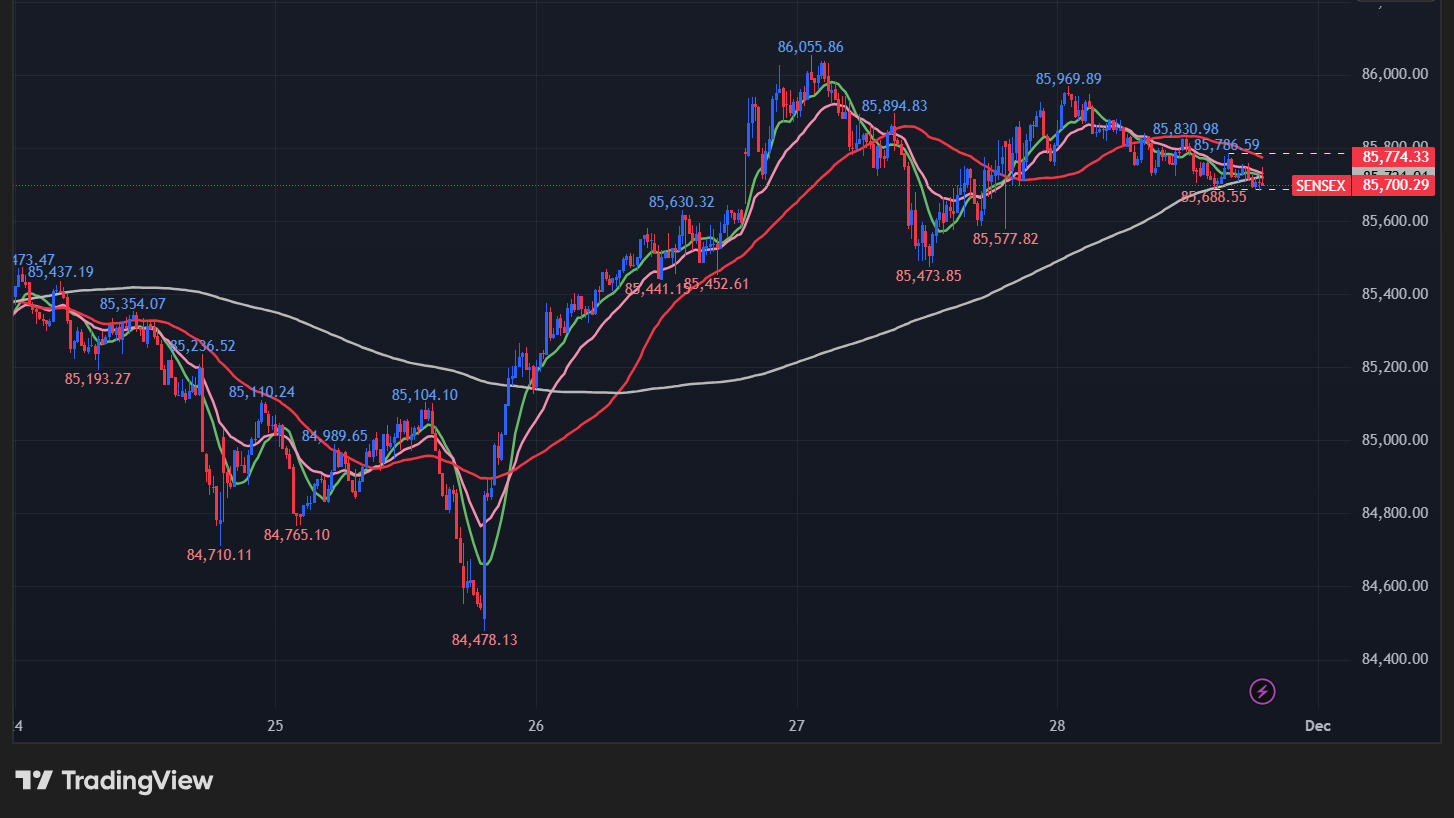Screen dimensions: 1454x818
Task: Select date 28 on the time axis
Action: pos(1058,725)
